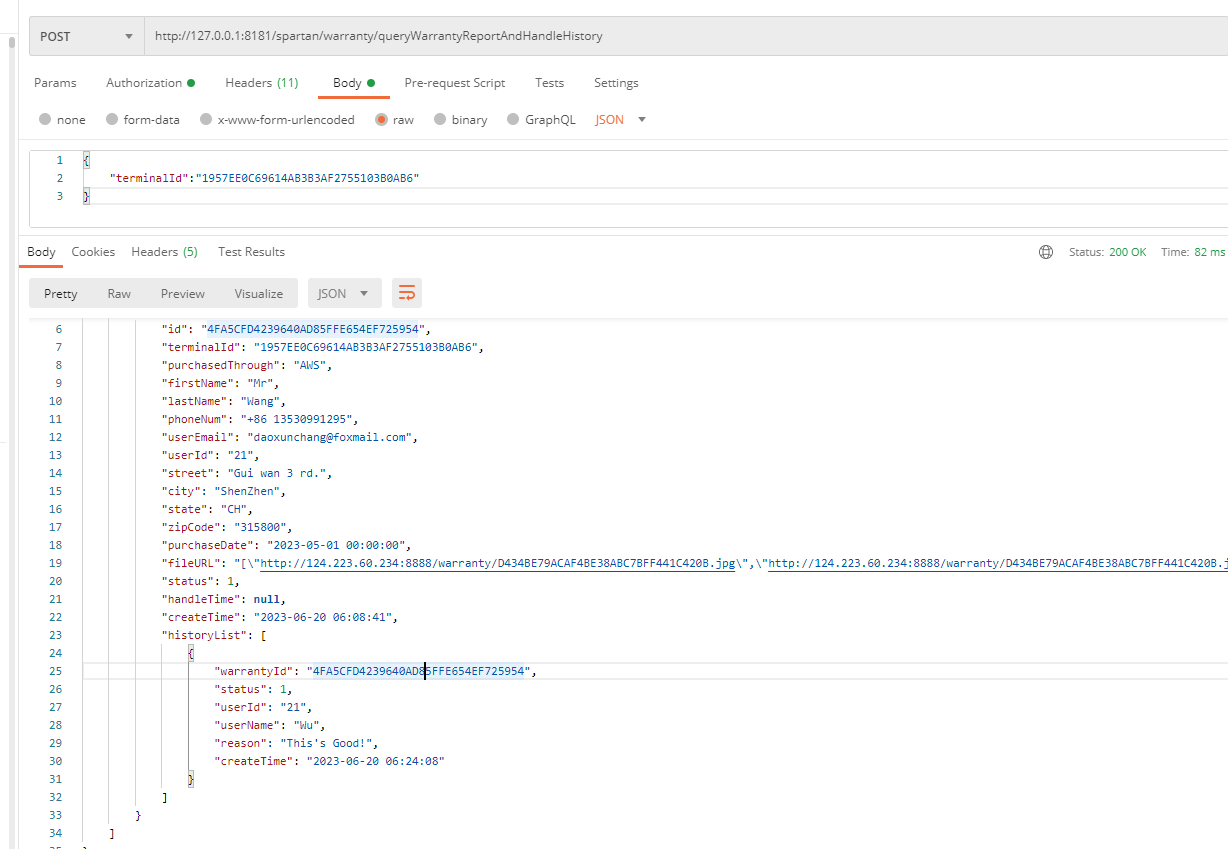Click the globe network icon near Status
Viewport: 1228px width, 849px height.
[x=1046, y=252]
